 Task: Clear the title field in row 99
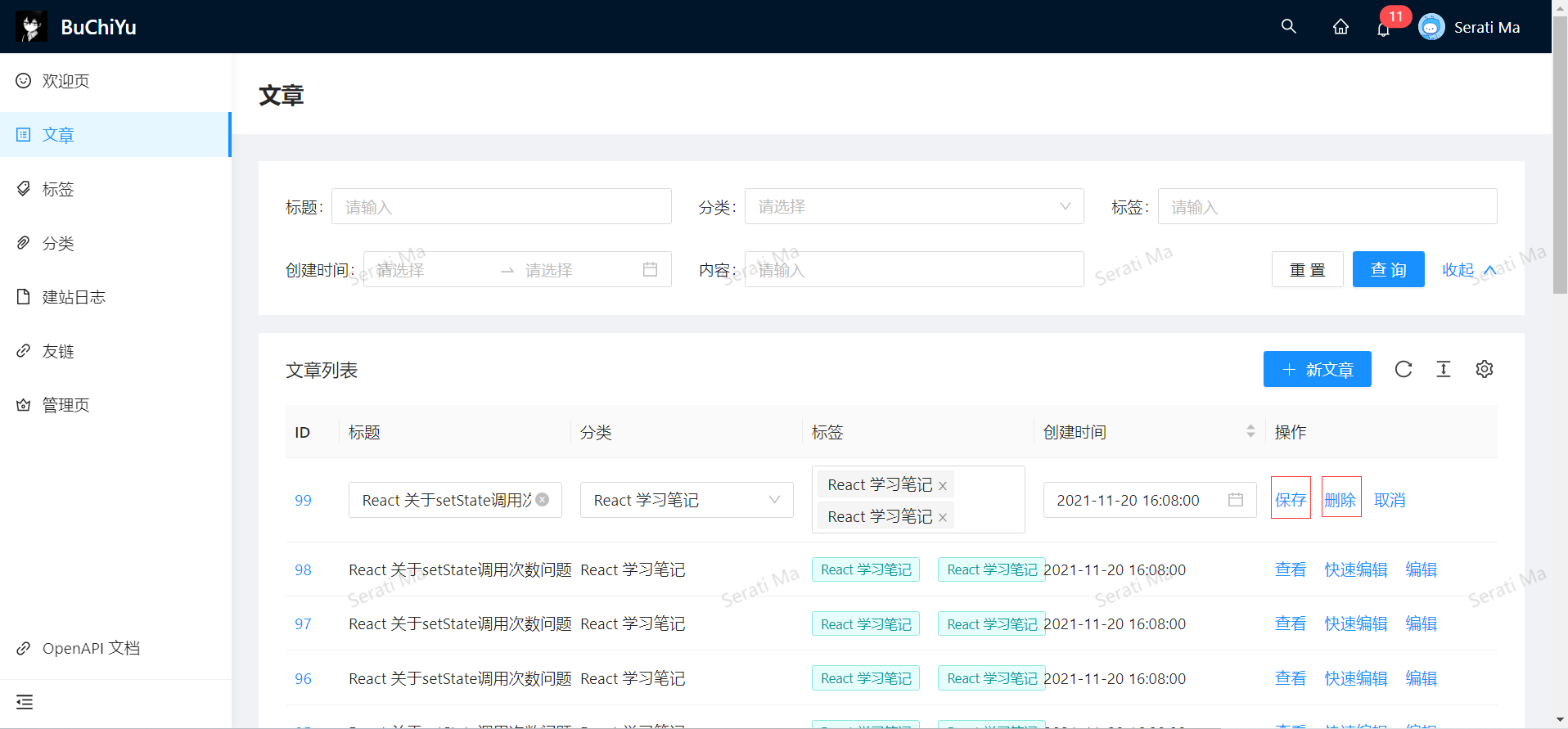(543, 500)
